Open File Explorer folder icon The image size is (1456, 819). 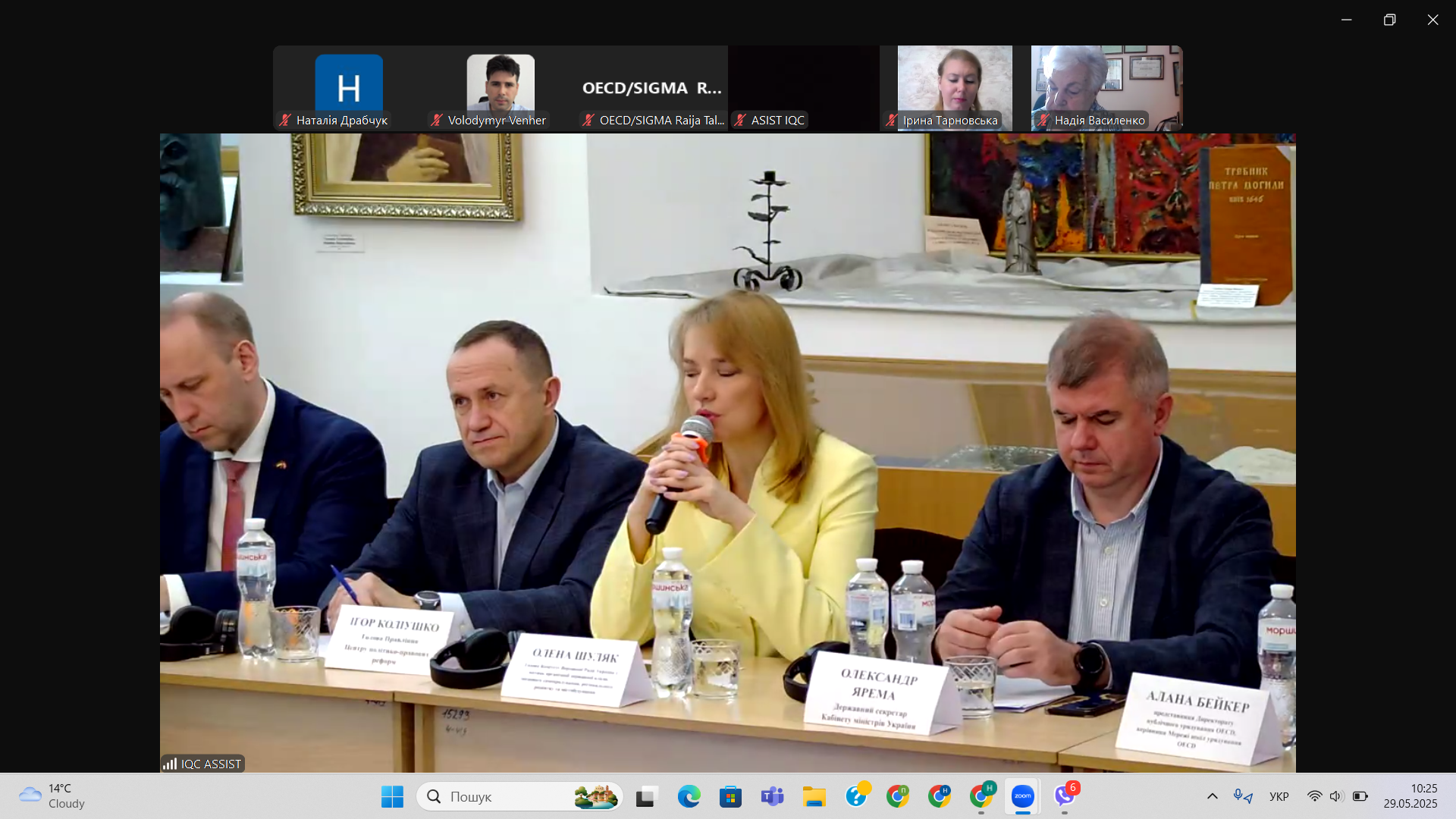click(814, 796)
